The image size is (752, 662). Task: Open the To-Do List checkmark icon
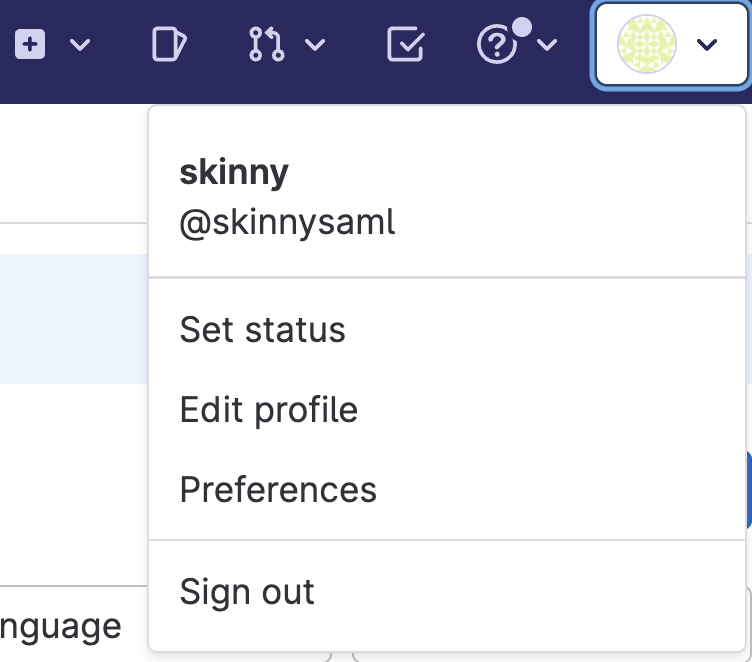coord(405,45)
